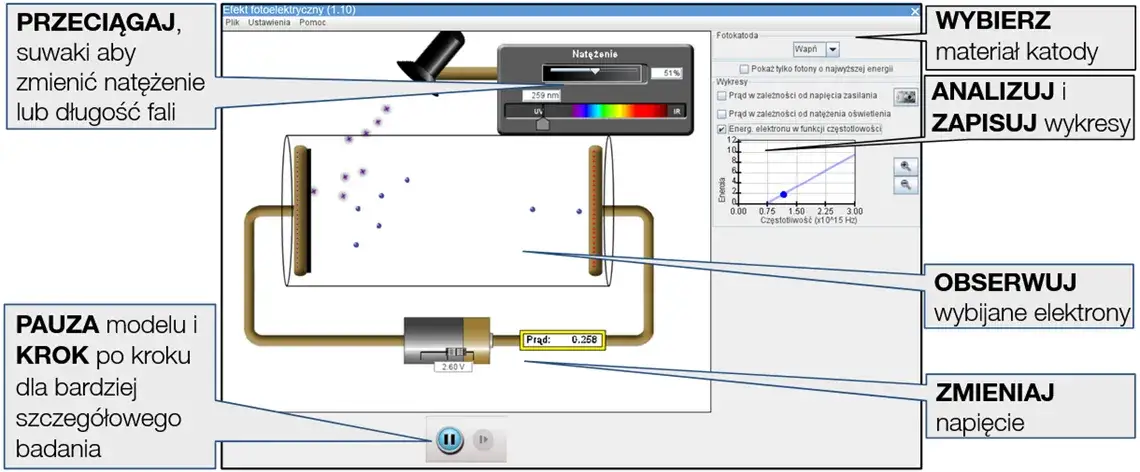Click the 'Wapń' material combo box
This screenshot has height=472, width=1140.
pos(806,48)
